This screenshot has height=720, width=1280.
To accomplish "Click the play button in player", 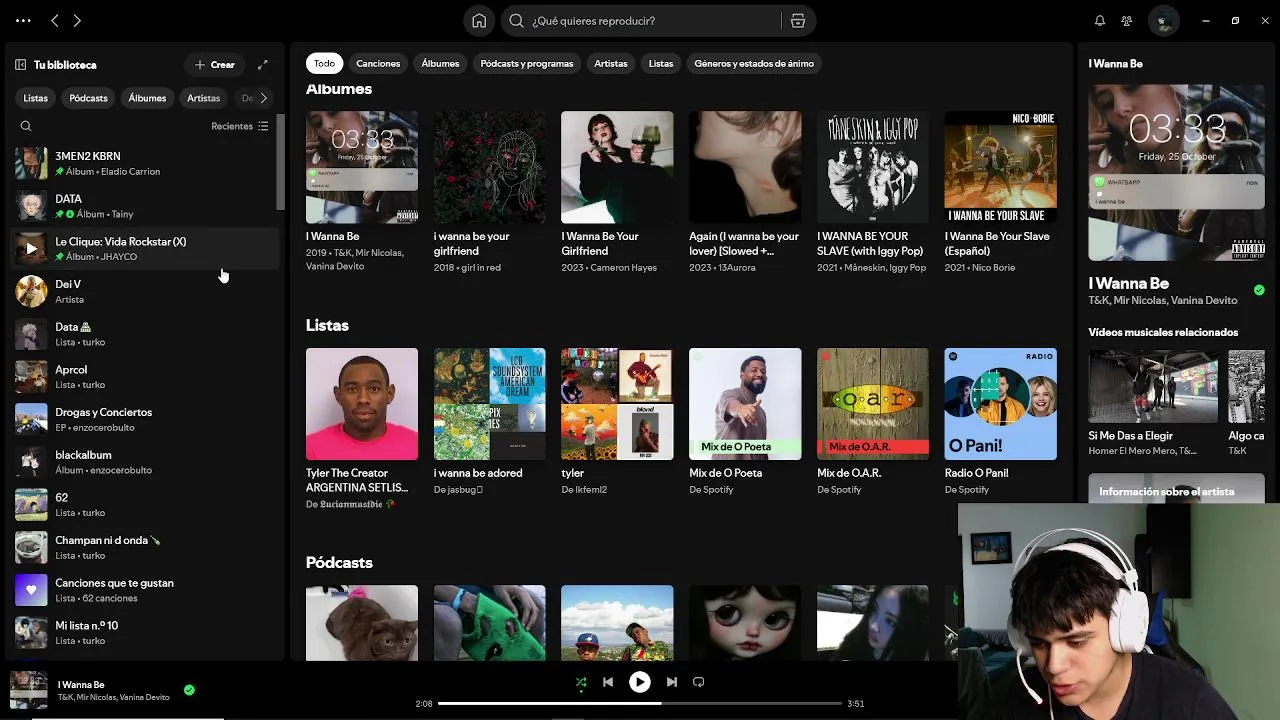I will [639, 682].
